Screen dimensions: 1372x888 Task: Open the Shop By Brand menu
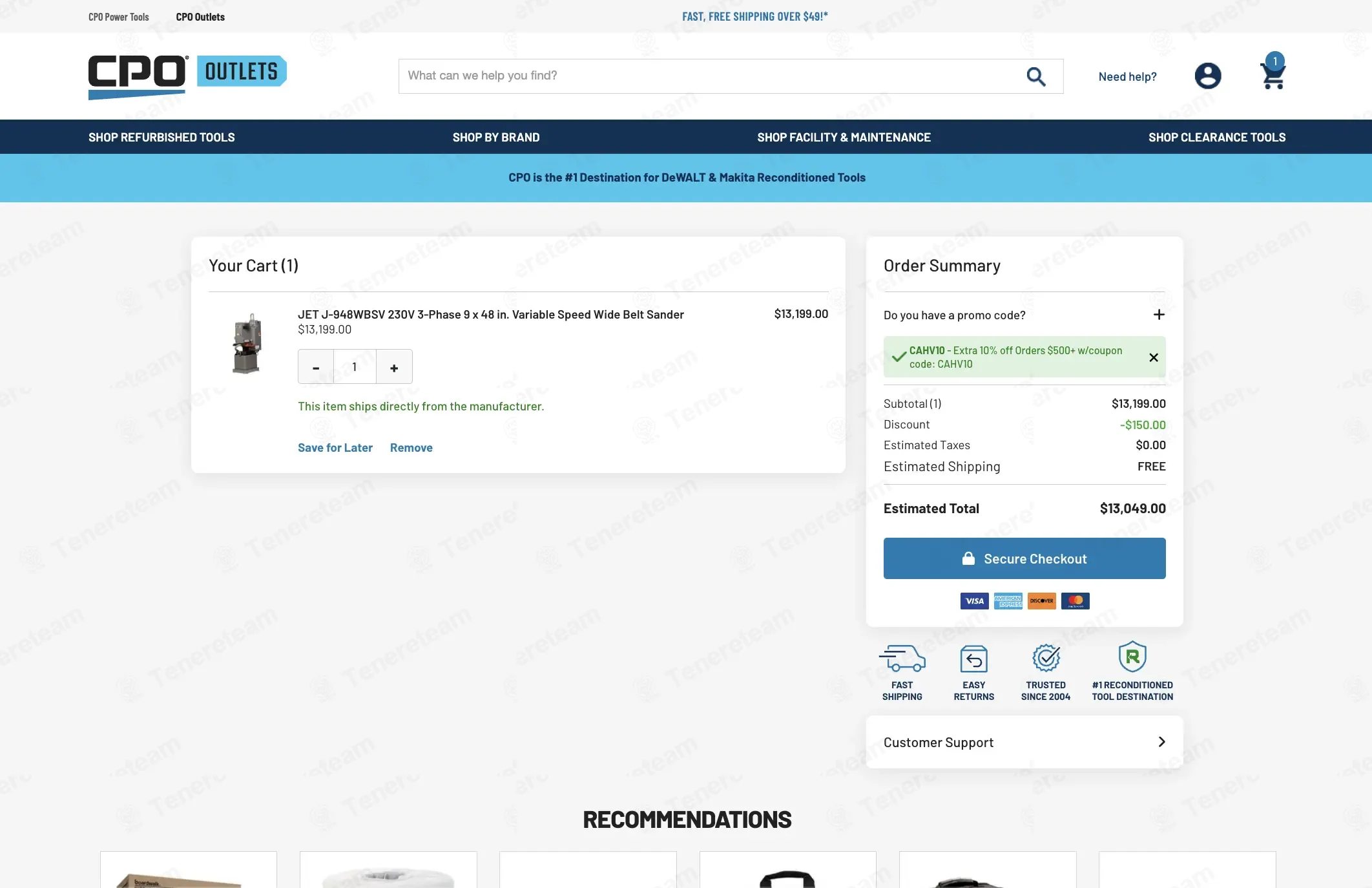[496, 137]
